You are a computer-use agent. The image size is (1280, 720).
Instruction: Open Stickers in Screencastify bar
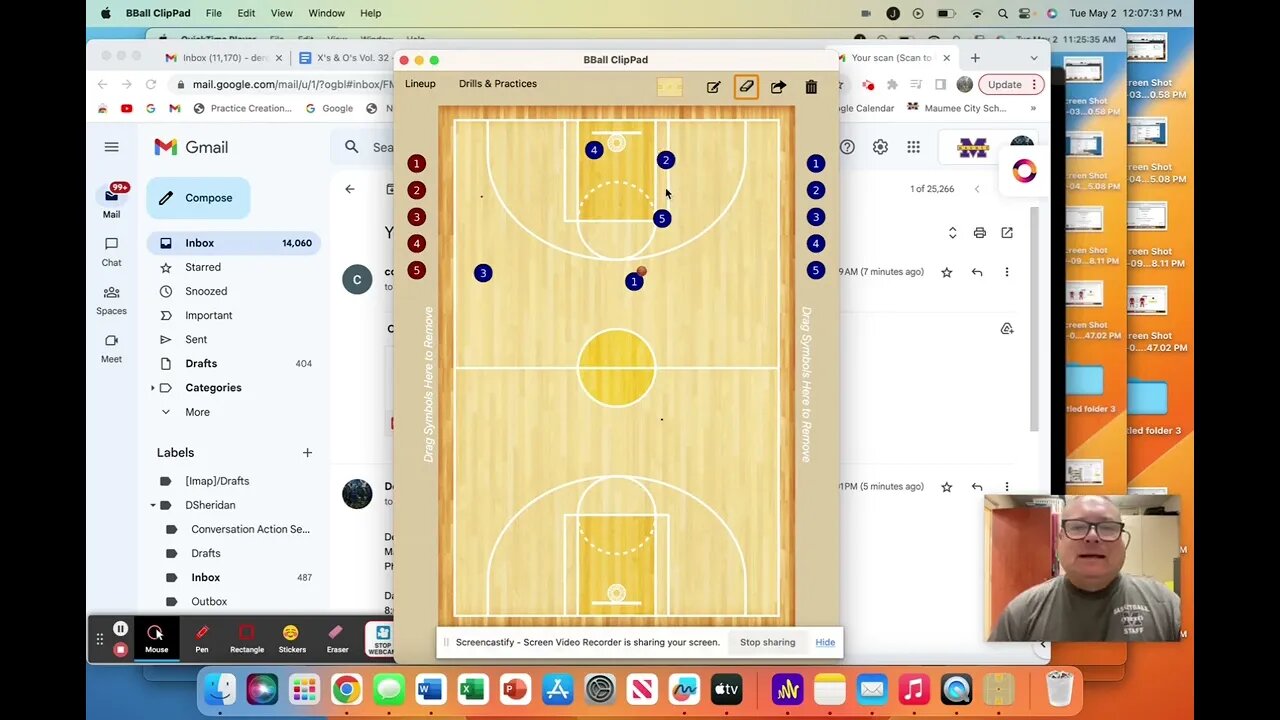point(292,639)
